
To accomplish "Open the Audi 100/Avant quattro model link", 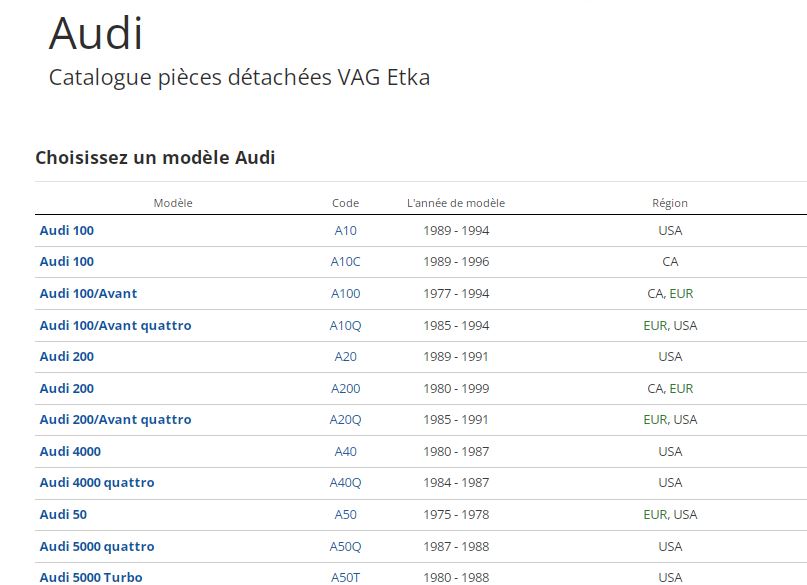I will (115, 325).
